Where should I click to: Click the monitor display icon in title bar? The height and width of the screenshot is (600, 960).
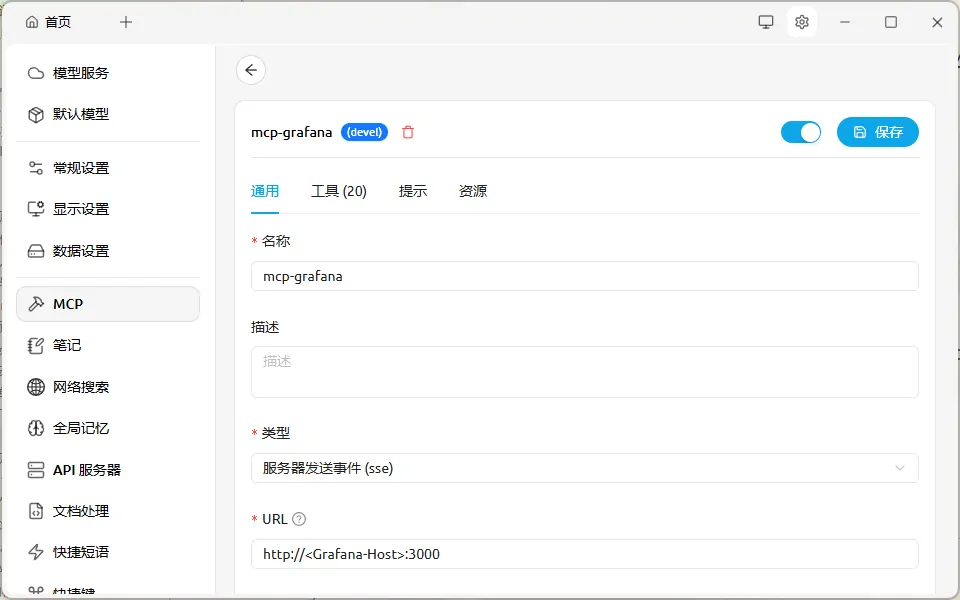click(x=766, y=22)
